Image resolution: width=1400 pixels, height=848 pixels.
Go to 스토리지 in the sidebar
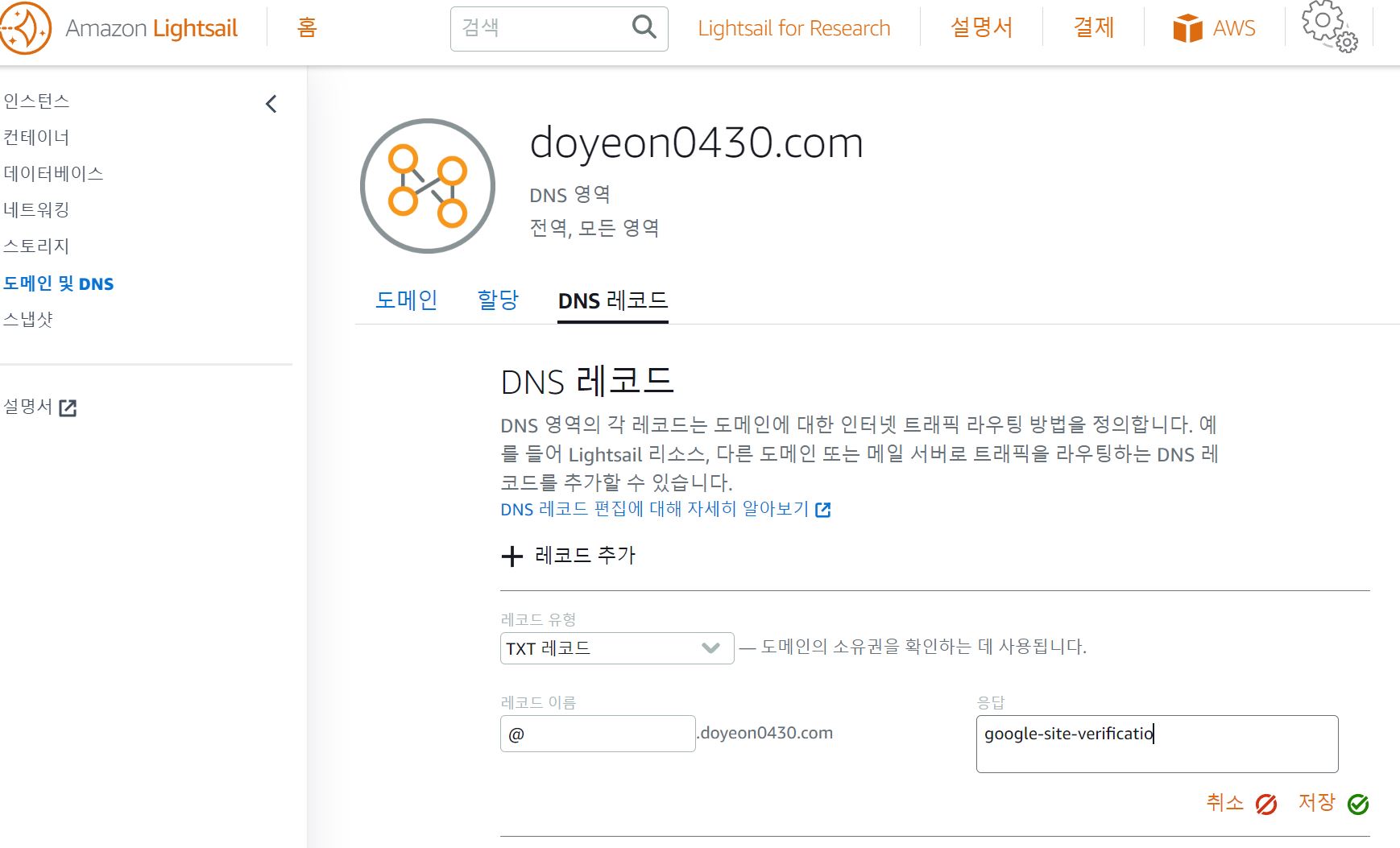pyautogui.click(x=36, y=246)
